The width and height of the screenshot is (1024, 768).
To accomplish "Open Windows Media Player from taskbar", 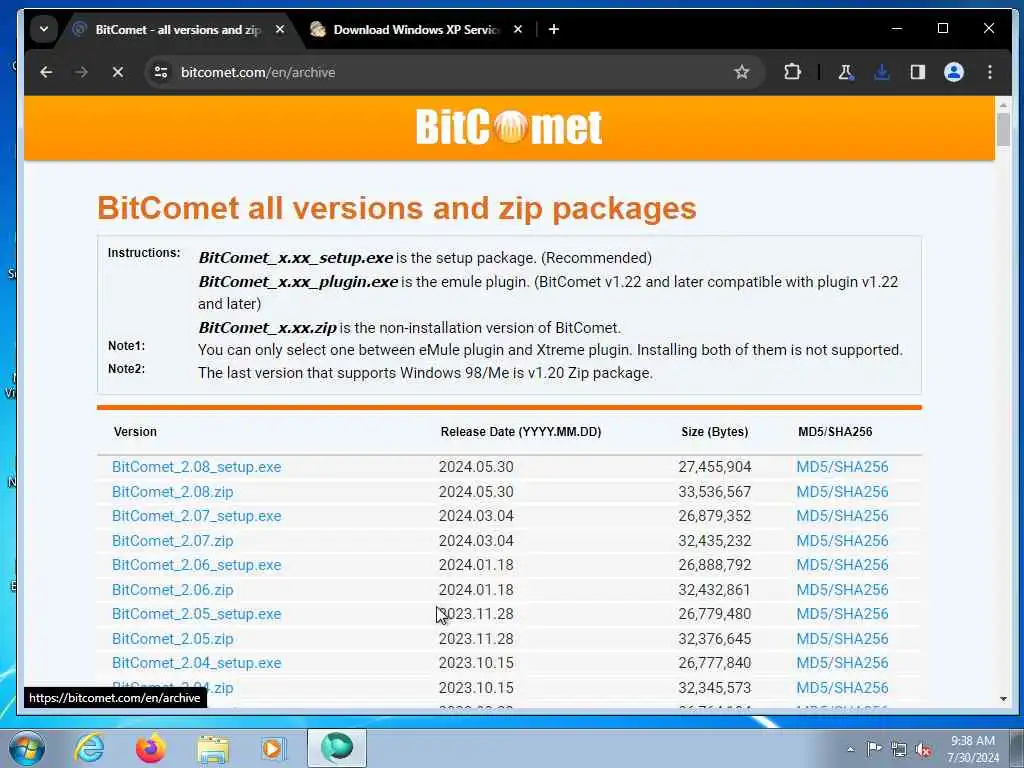I will coord(274,748).
